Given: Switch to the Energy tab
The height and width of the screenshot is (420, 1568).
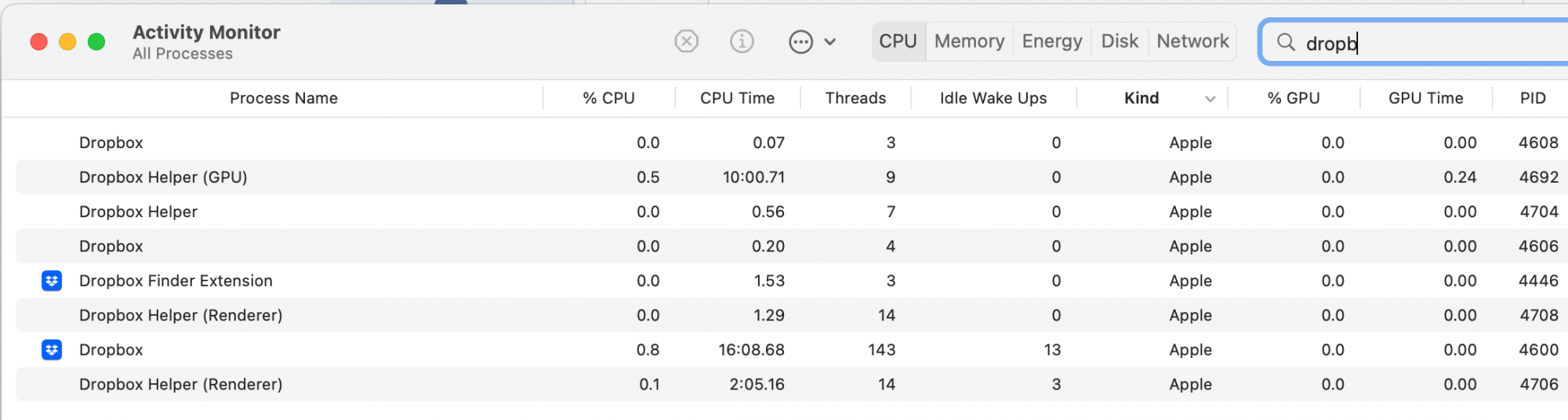Looking at the screenshot, I should 1051,42.
